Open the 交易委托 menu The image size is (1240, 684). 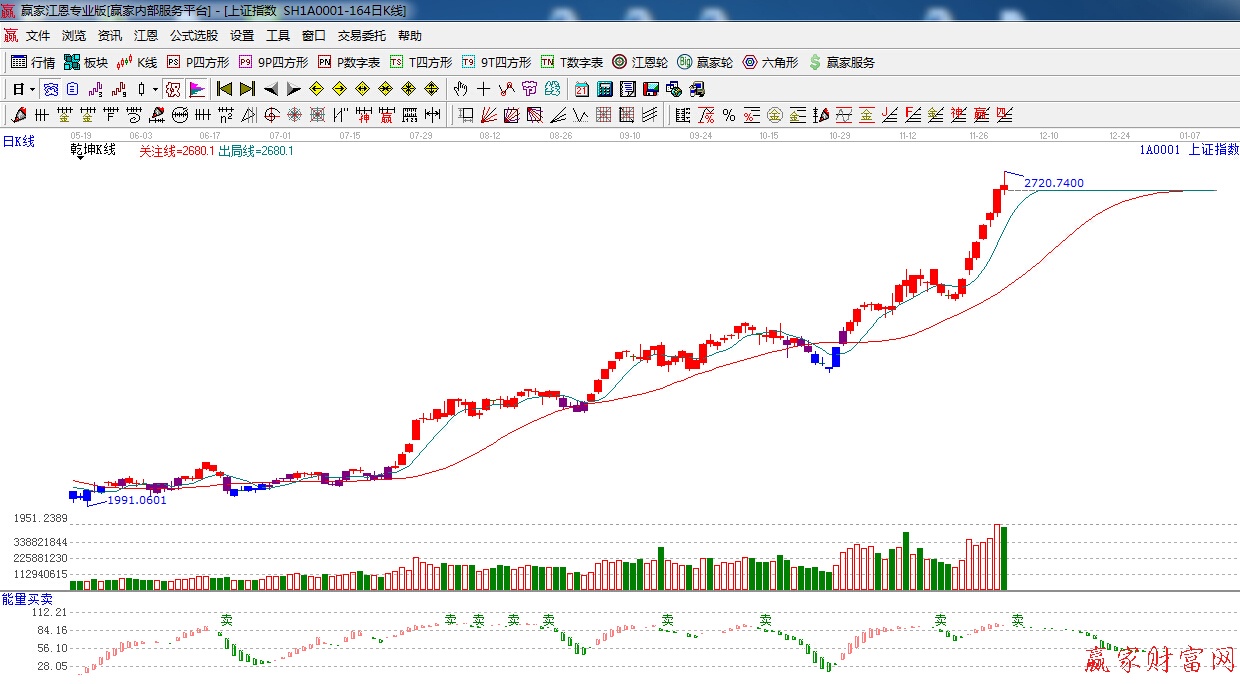tap(361, 36)
